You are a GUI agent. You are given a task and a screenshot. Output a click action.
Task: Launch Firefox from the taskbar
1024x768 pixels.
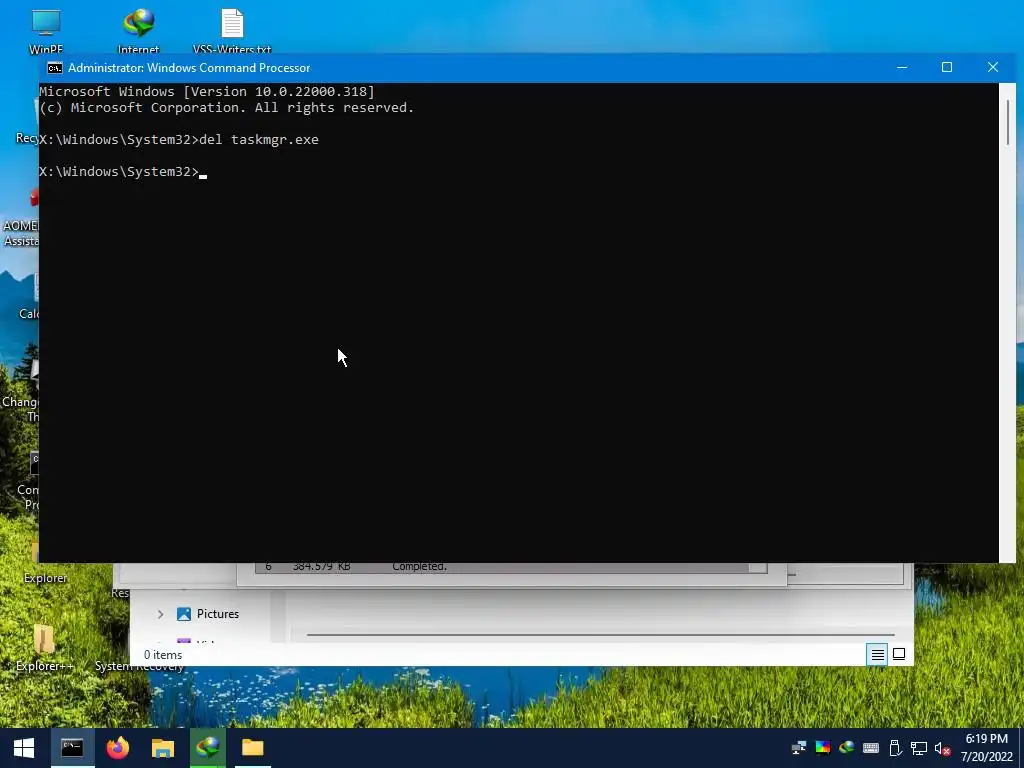118,748
